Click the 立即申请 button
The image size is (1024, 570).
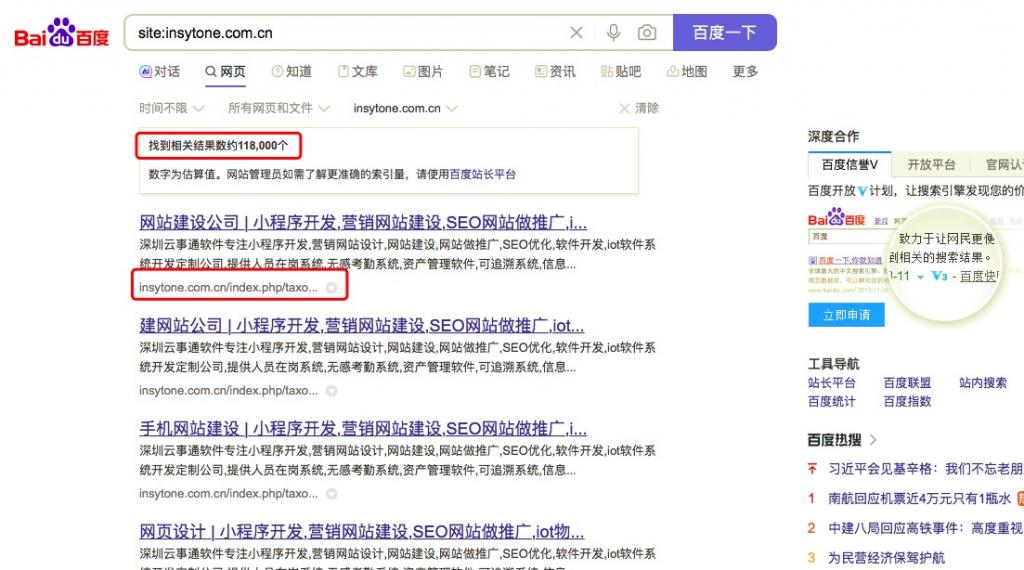coord(846,315)
